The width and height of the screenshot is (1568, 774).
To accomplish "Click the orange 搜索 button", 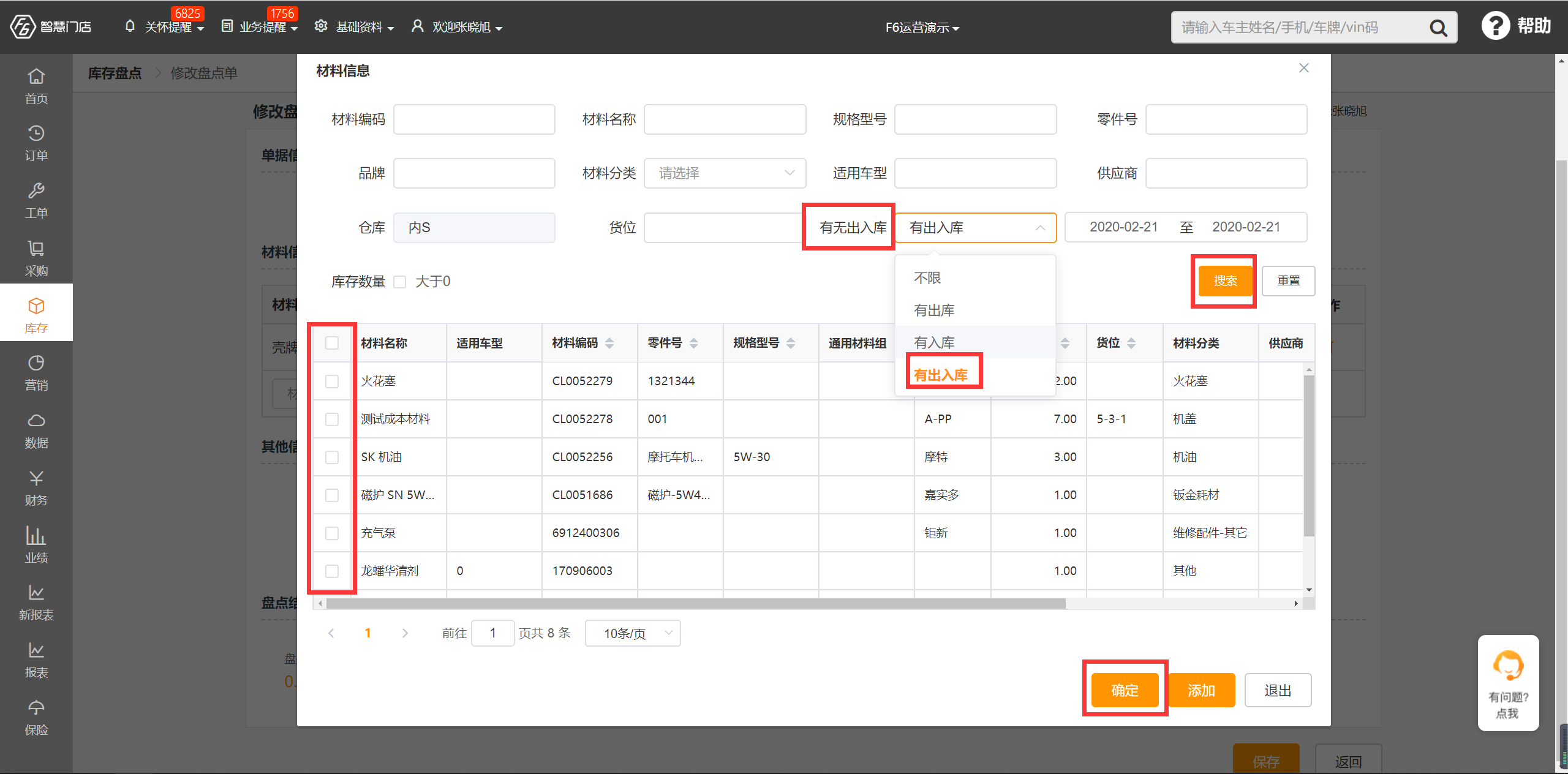I will pos(1225,281).
